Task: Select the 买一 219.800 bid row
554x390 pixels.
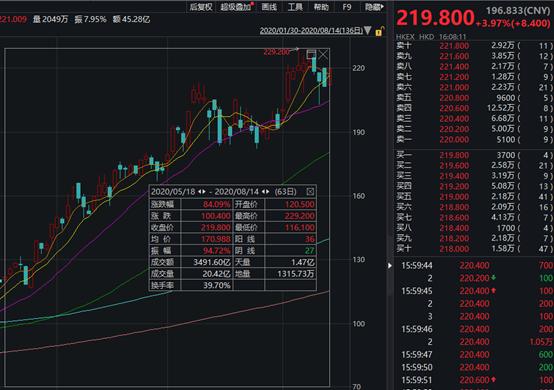Action: click(473, 155)
